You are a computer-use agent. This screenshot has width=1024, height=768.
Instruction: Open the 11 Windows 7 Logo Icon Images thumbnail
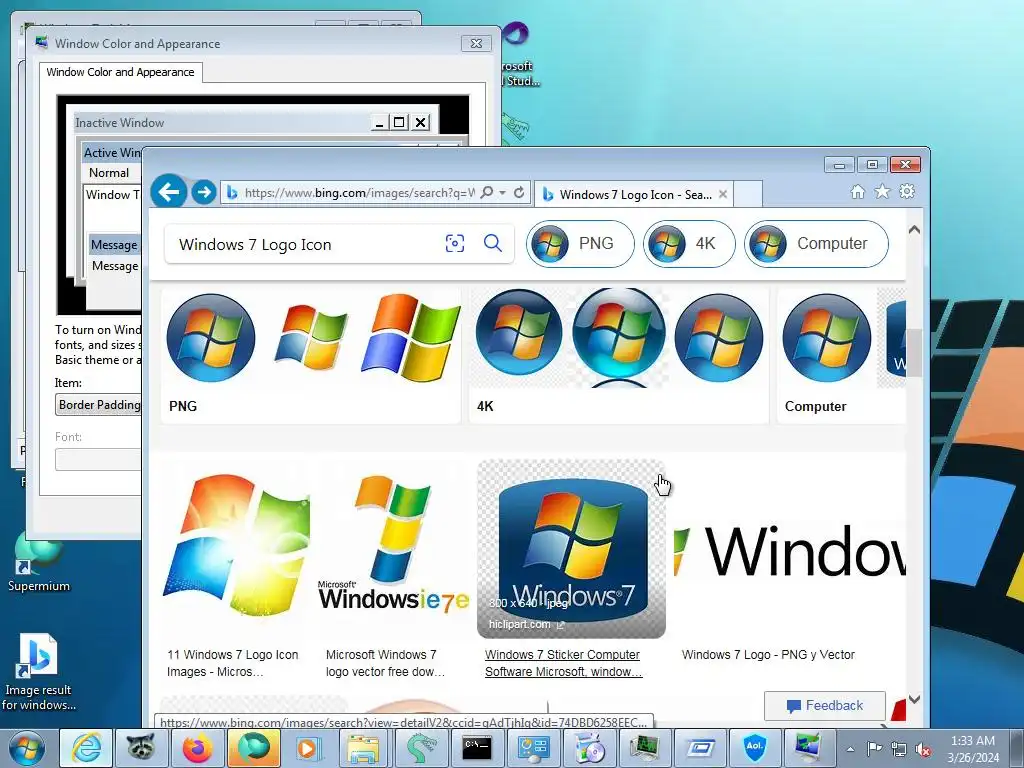click(236, 547)
